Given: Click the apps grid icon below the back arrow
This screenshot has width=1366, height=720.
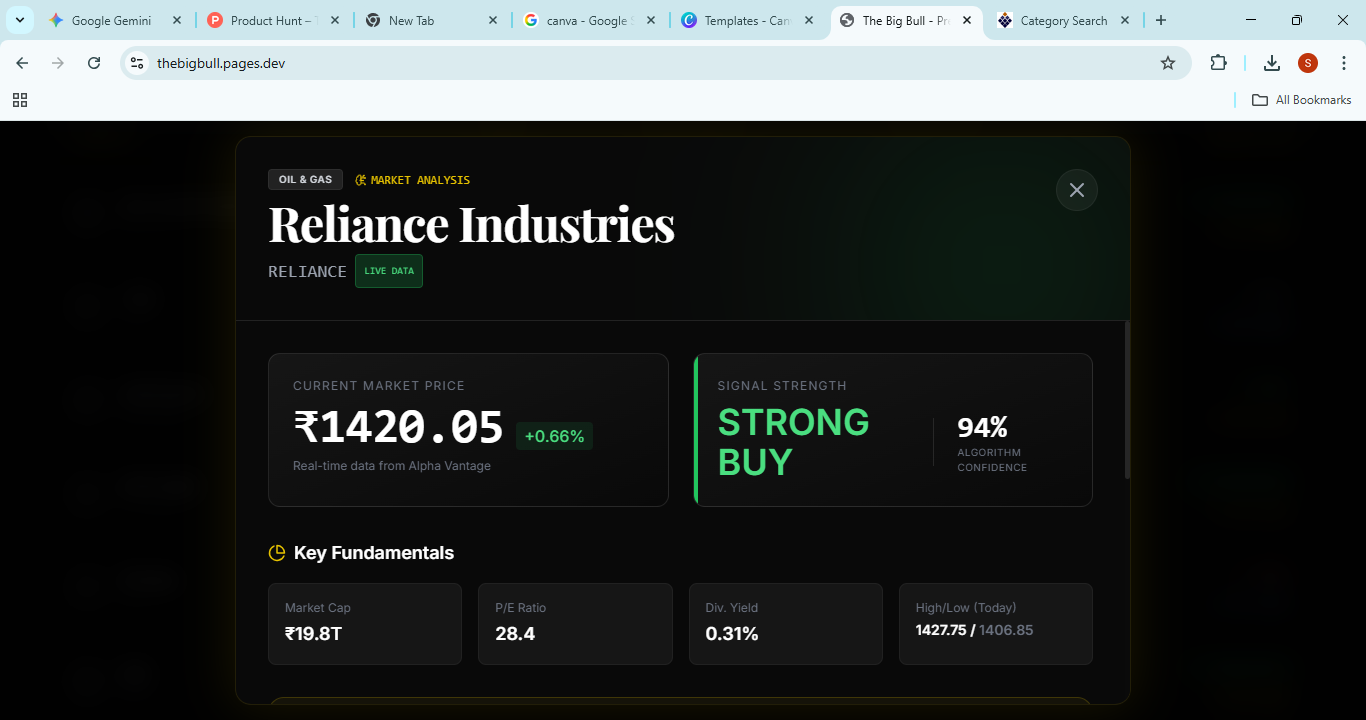Looking at the screenshot, I should (20, 100).
